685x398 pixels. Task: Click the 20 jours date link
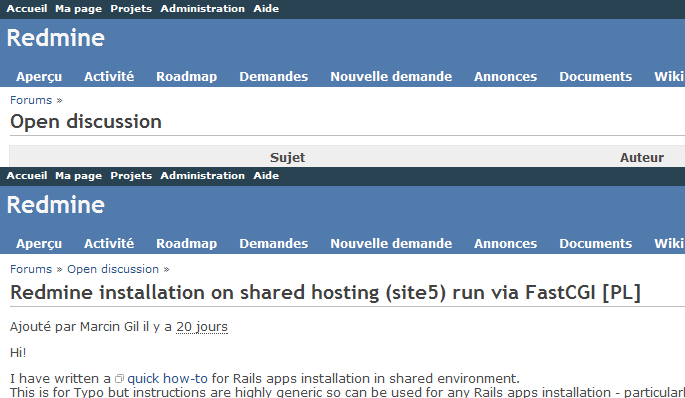(202, 327)
